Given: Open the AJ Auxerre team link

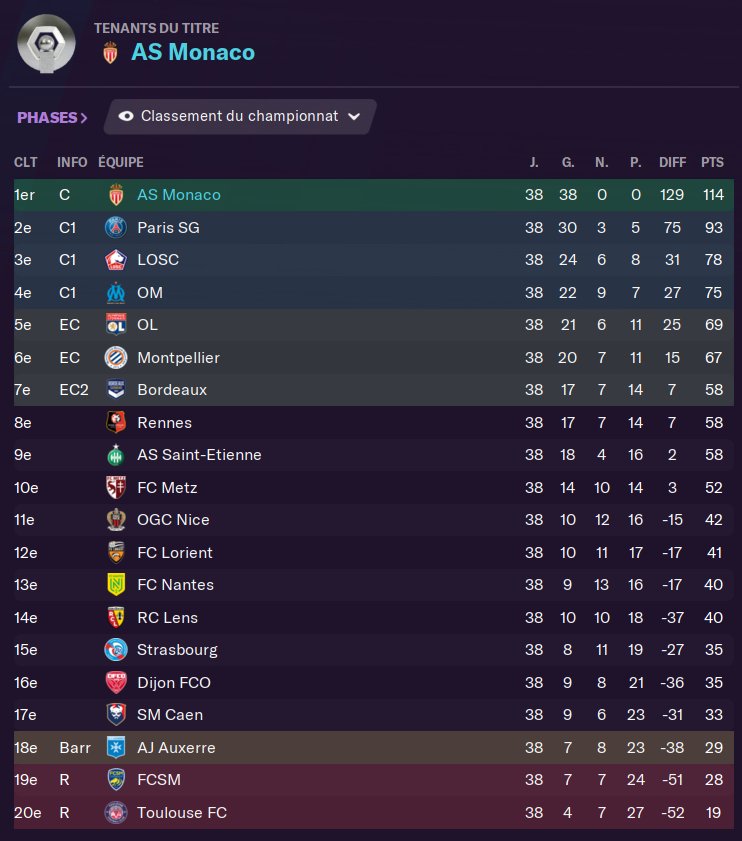Looking at the screenshot, I should click(176, 748).
